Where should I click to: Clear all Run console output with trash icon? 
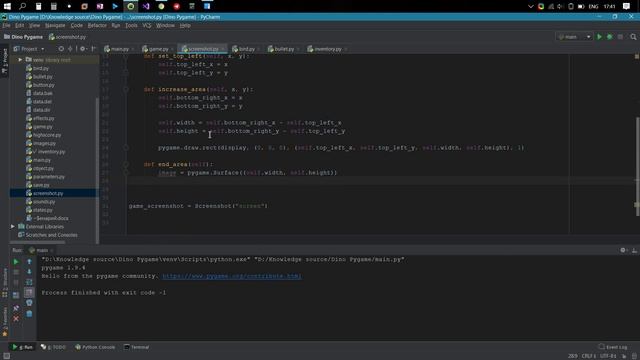[x=29, y=314]
